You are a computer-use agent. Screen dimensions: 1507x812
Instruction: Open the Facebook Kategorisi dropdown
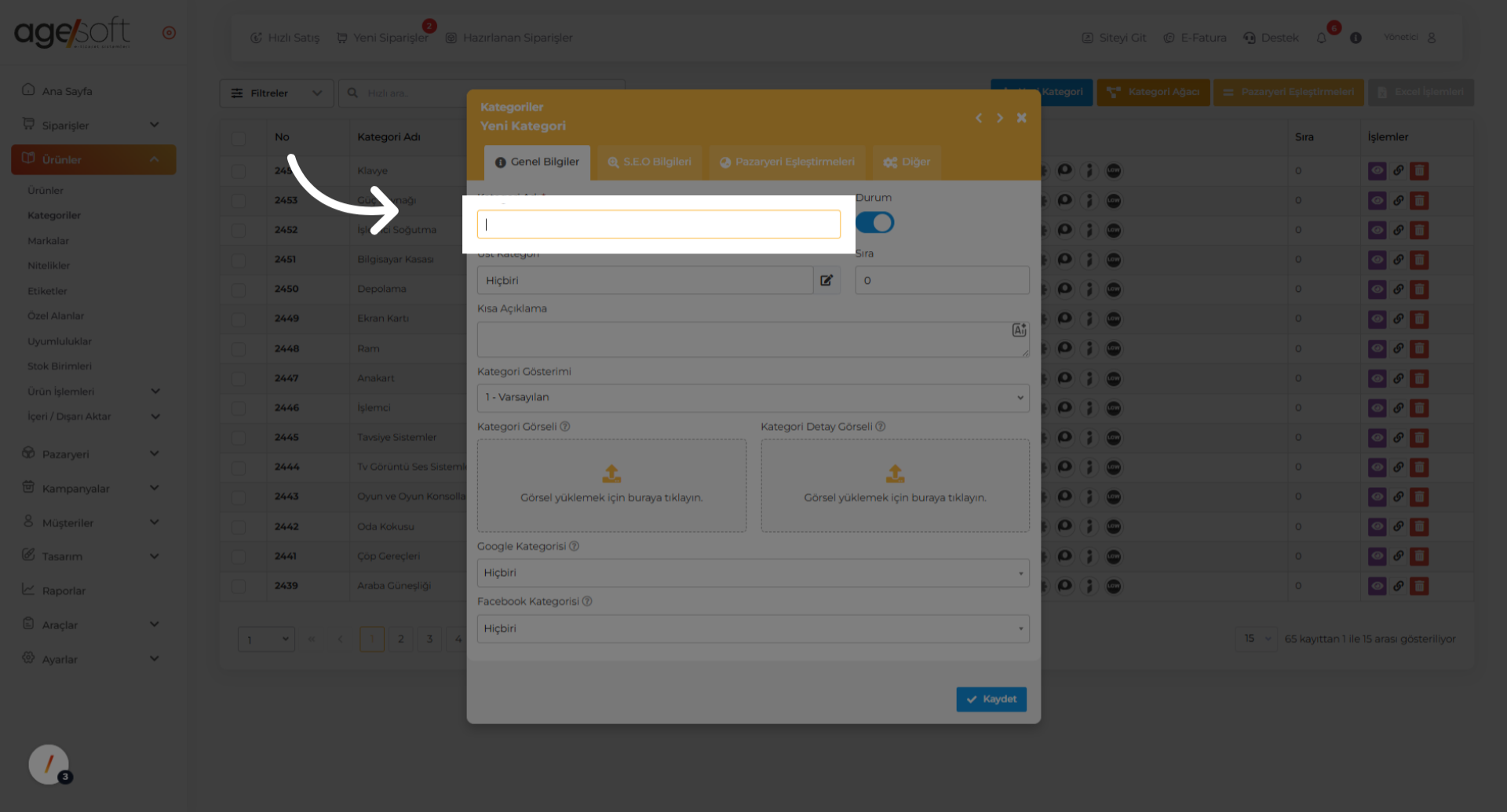pyautogui.click(x=753, y=628)
